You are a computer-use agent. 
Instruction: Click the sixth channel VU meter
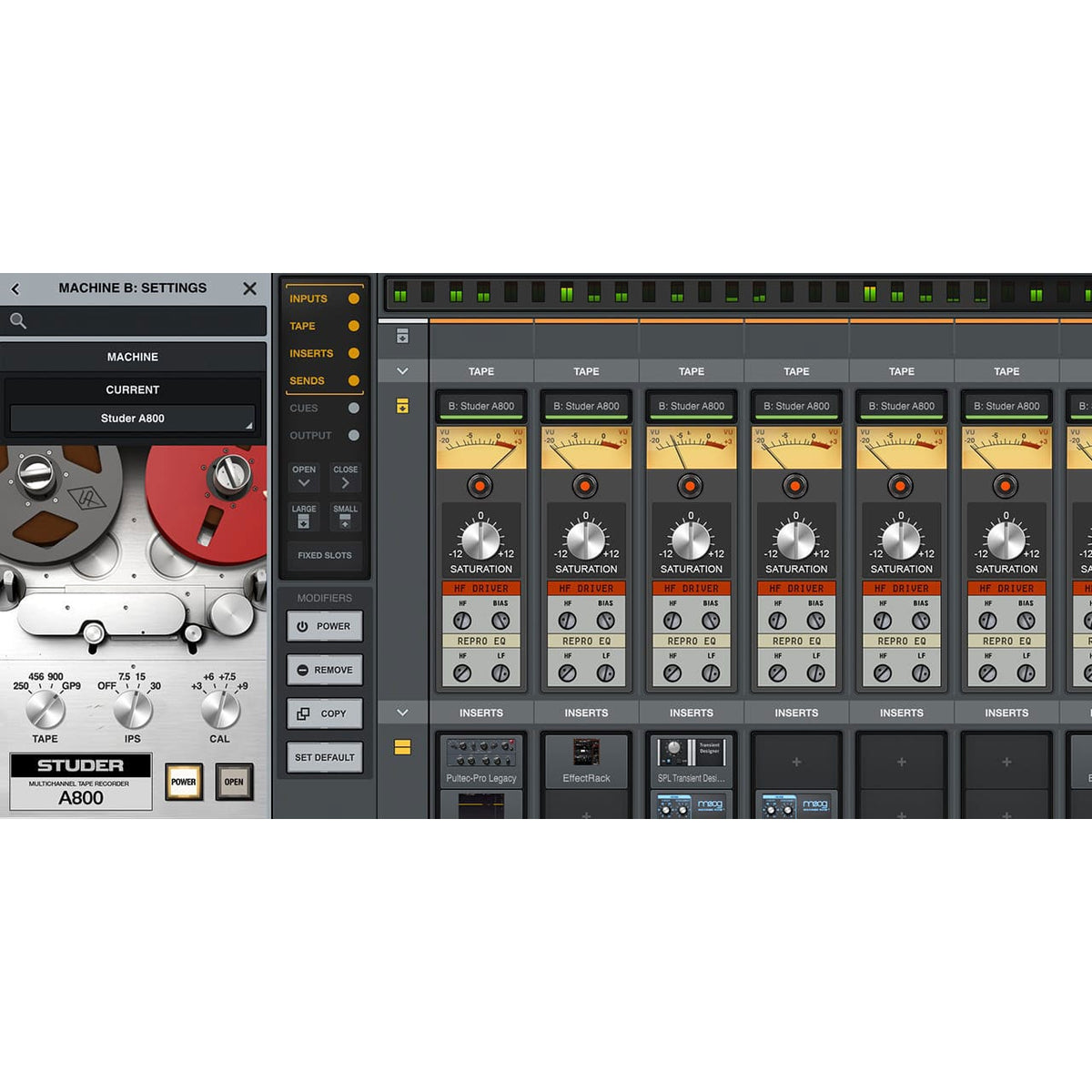(x=1006, y=448)
